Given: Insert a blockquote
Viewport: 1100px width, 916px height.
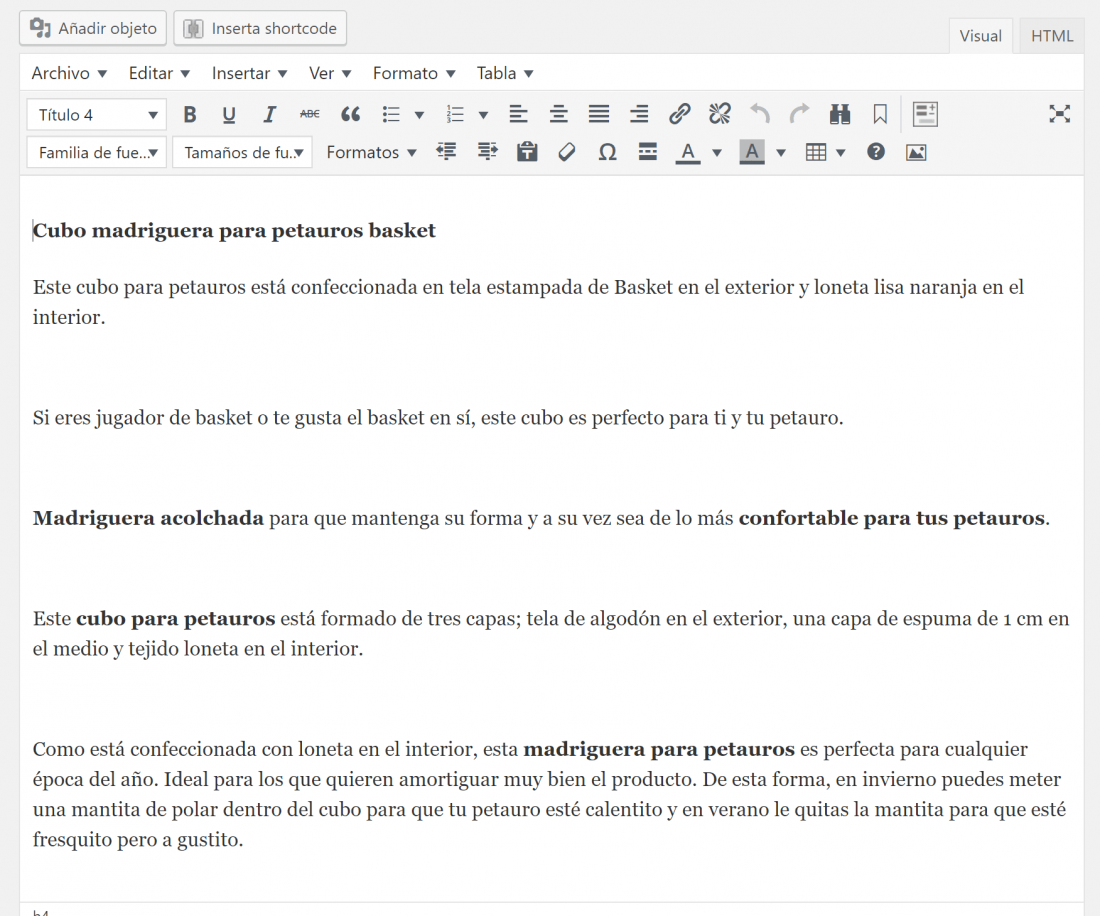Looking at the screenshot, I should tap(350, 114).
